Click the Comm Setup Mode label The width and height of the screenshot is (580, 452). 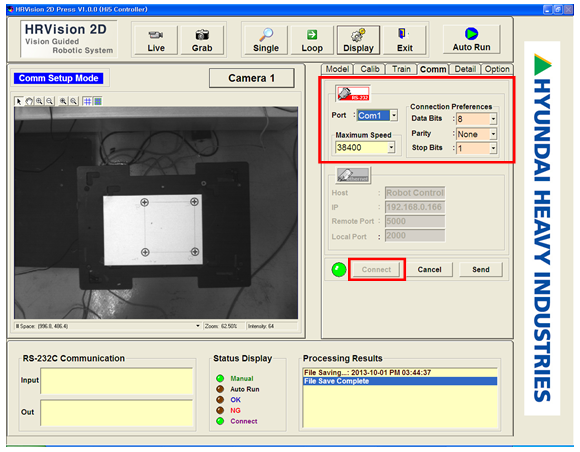pyautogui.click(x=58, y=78)
